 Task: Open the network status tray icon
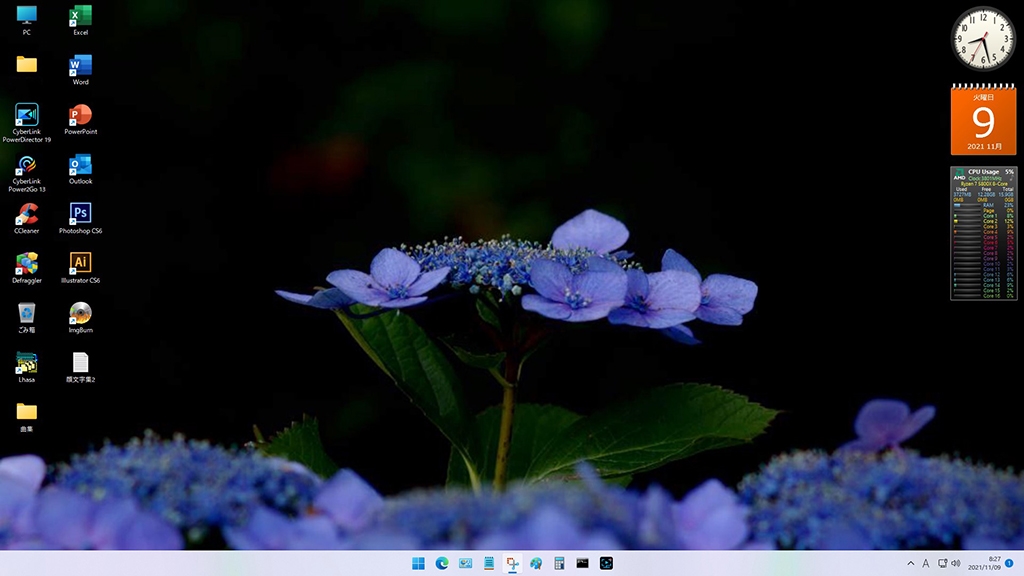(942, 564)
